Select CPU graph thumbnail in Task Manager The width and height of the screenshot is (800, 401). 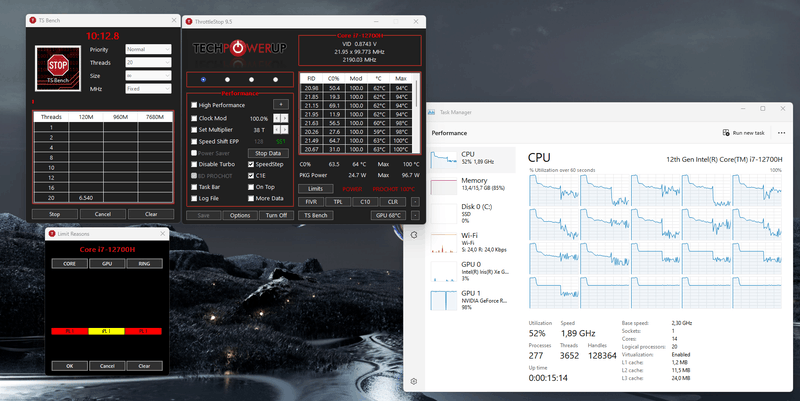[x=443, y=160]
